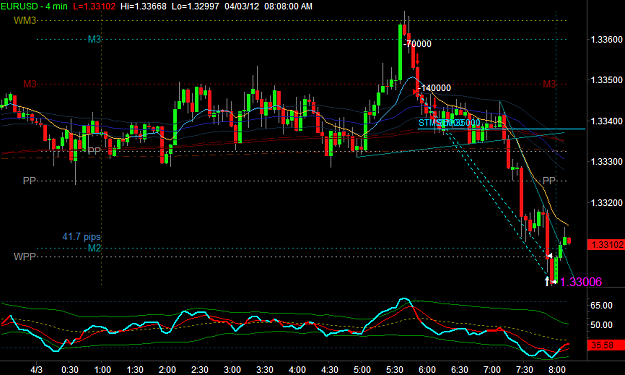The width and height of the screenshot is (625, 375).
Task: Click the 6:30 time axis label
Action: (460, 370)
